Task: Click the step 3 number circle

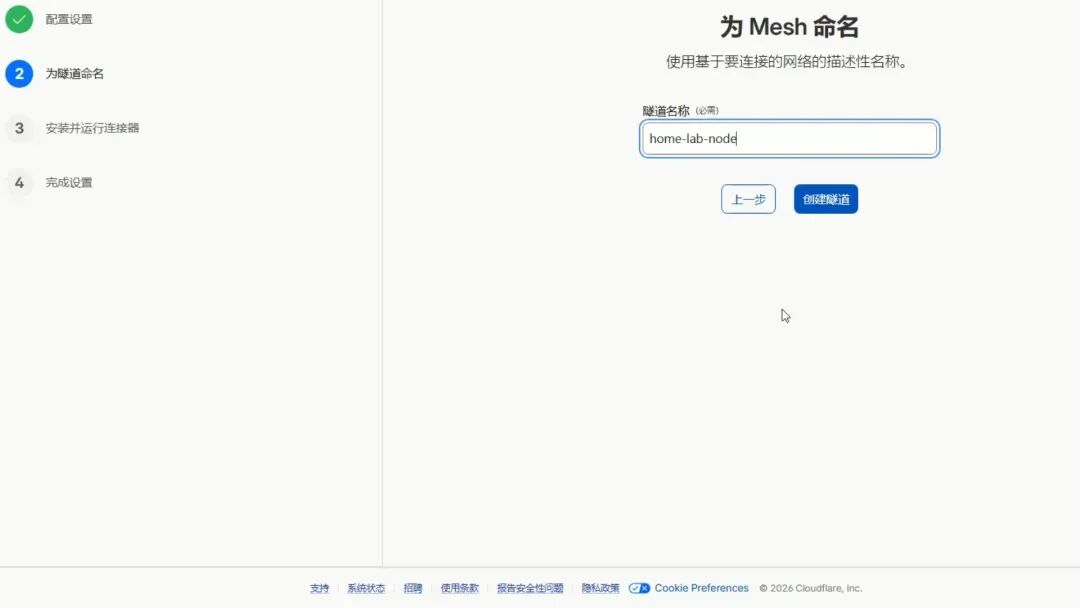Action: coord(19,128)
